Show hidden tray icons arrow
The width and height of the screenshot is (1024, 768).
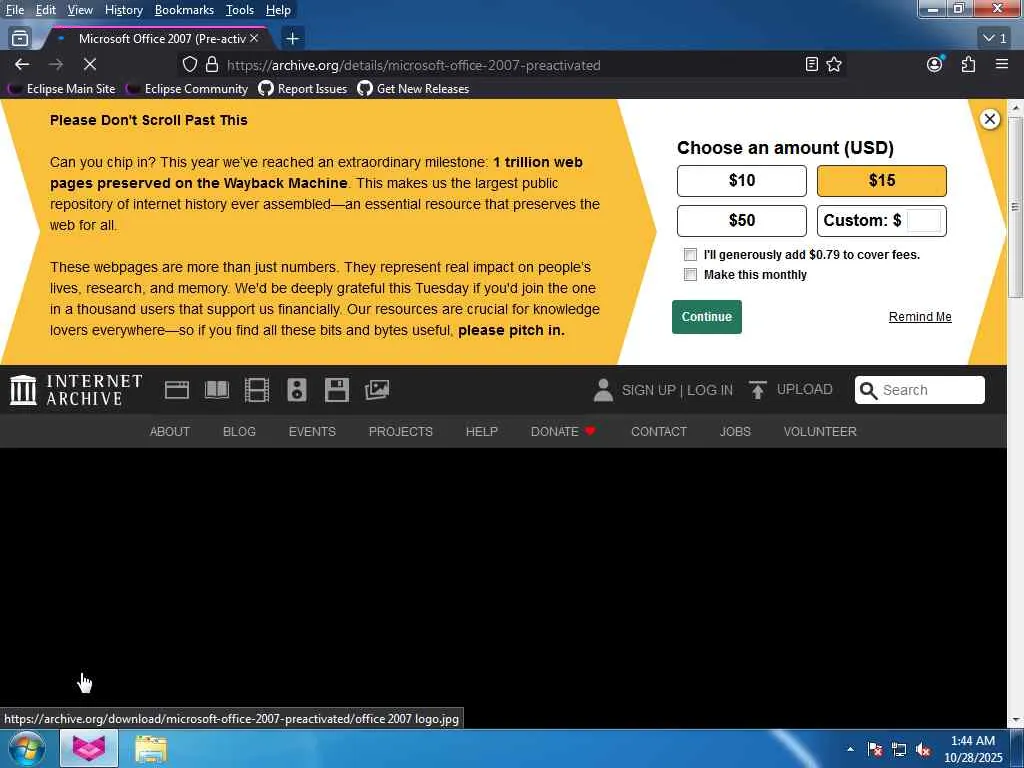[x=850, y=750]
